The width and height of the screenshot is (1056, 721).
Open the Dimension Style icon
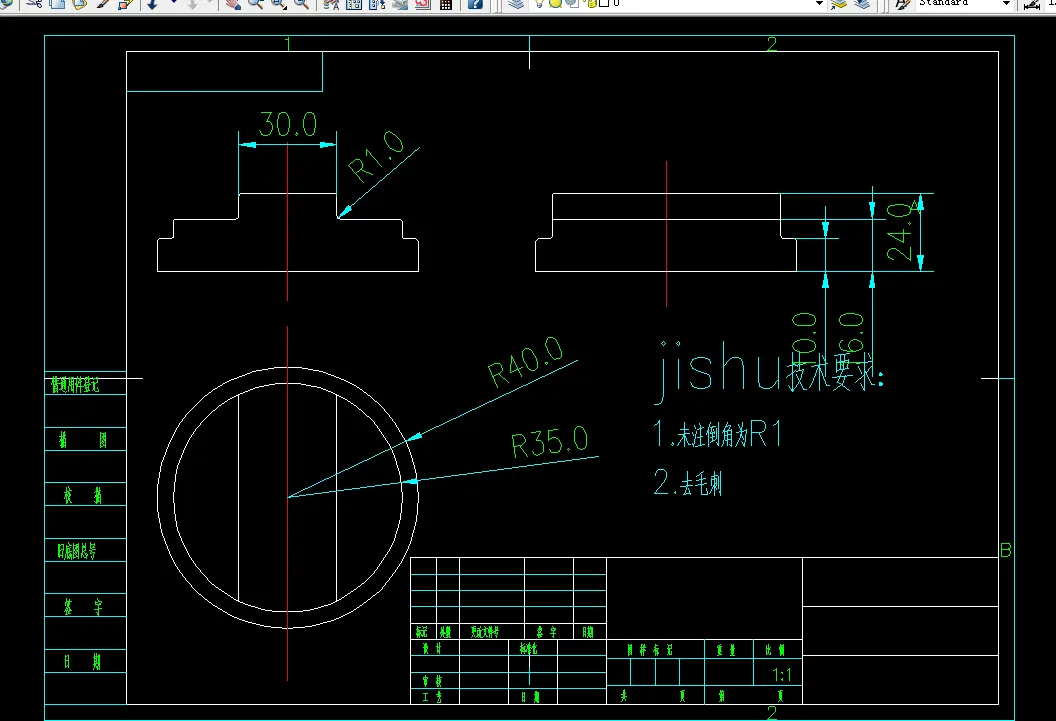1032,3
